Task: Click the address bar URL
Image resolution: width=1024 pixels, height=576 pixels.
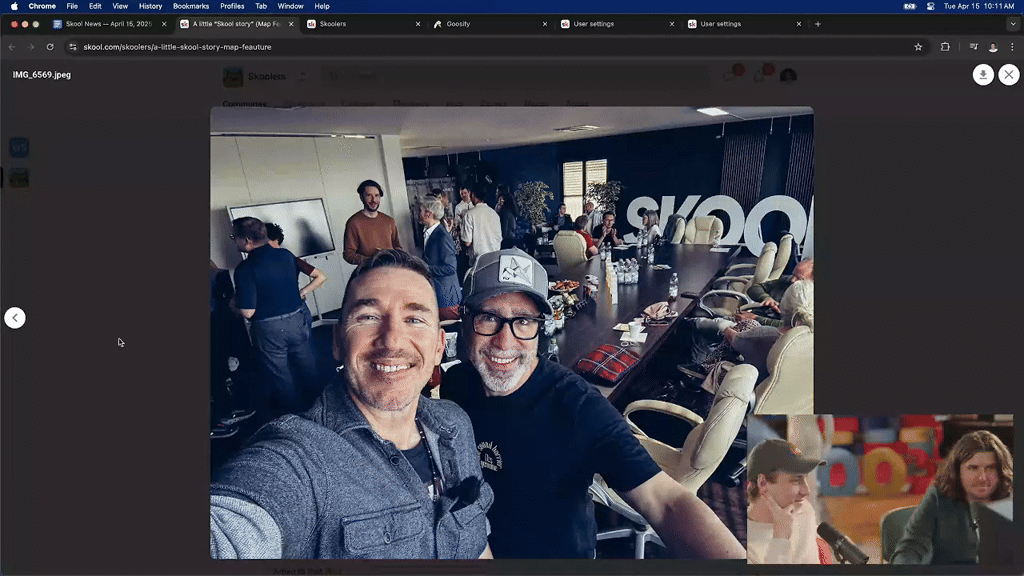Action: point(177,47)
